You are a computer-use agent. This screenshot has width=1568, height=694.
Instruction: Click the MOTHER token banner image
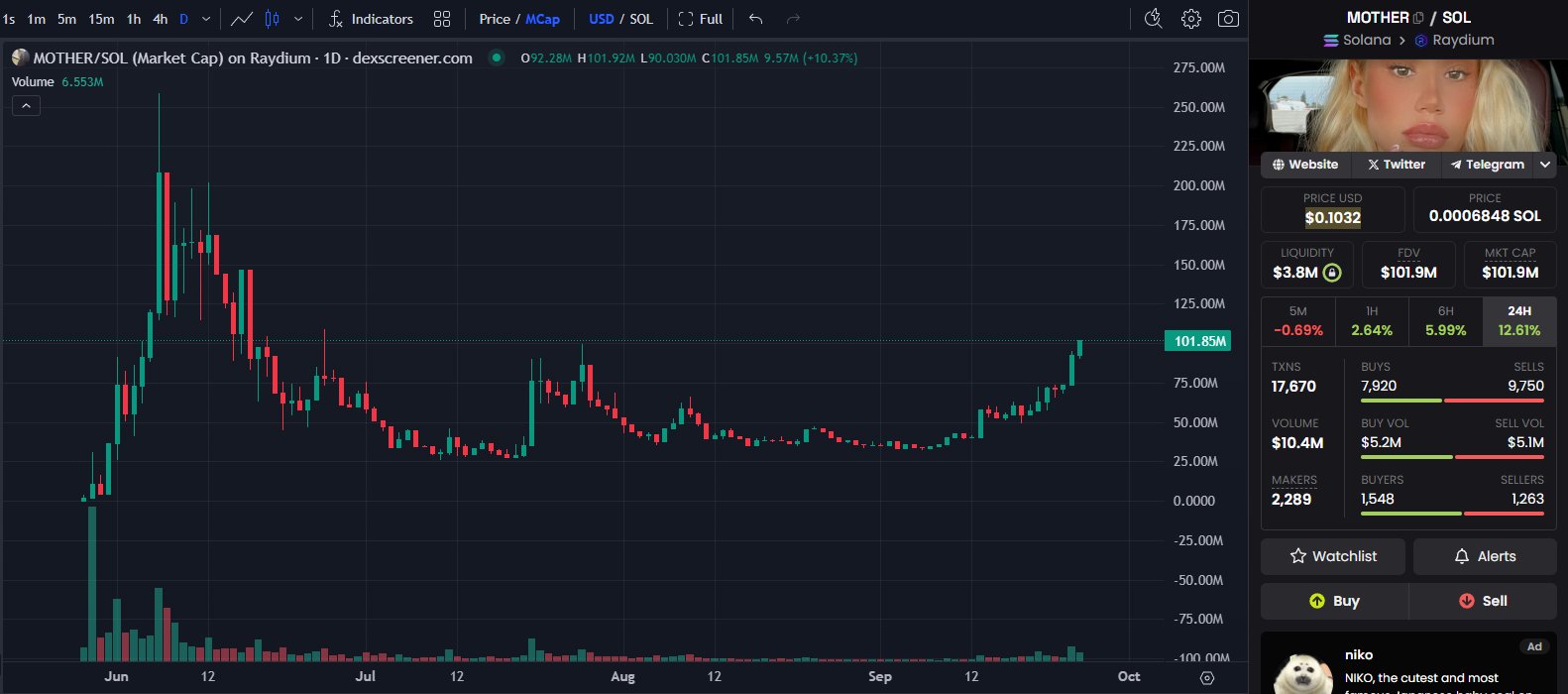coord(1408,106)
